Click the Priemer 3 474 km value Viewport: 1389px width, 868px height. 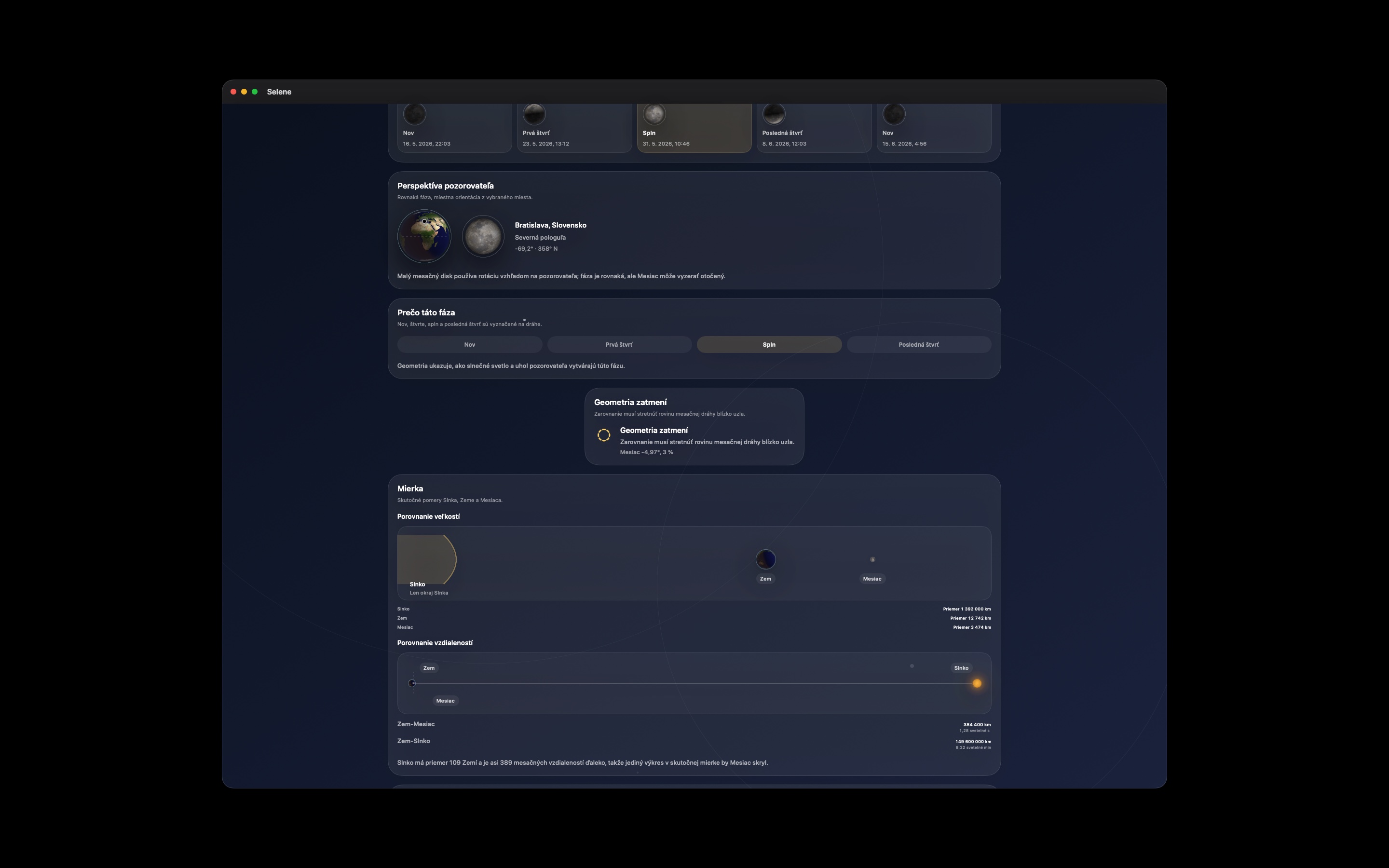click(x=972, y=627)
